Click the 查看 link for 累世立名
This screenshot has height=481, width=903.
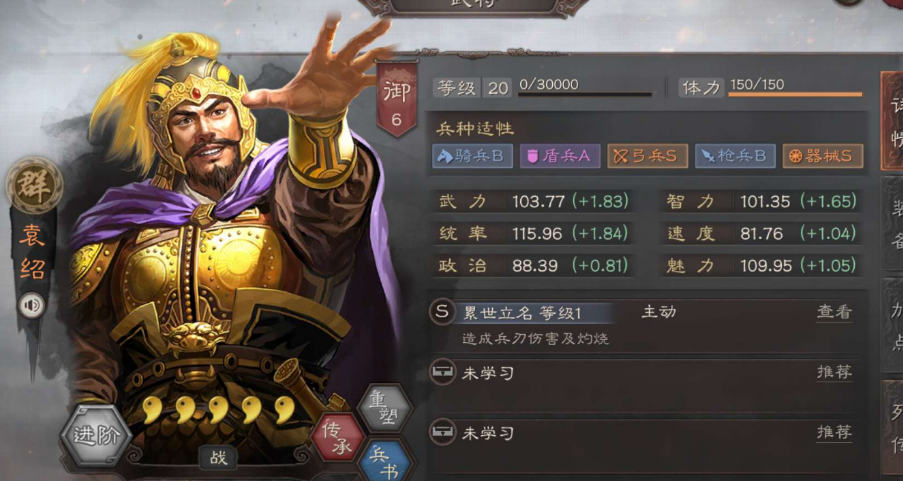click(x=834, y=312)
